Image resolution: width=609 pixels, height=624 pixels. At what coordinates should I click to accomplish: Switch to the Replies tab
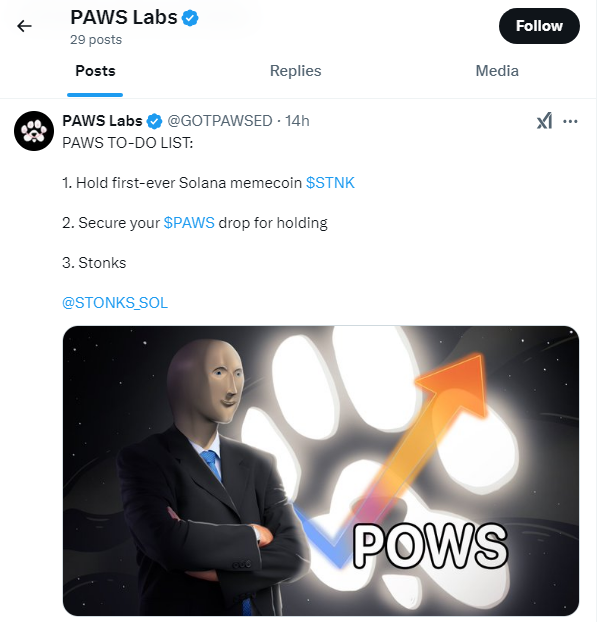295,71
